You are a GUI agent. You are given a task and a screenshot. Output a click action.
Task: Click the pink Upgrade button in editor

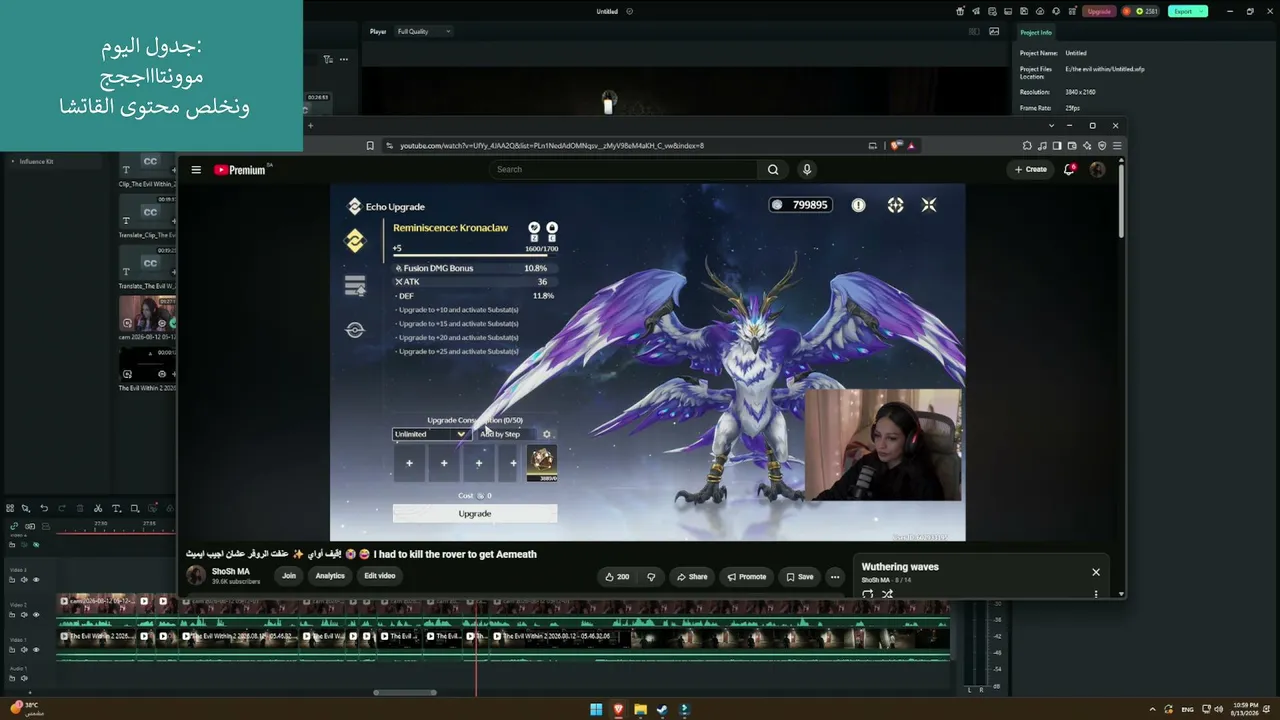pos(1099,12)
